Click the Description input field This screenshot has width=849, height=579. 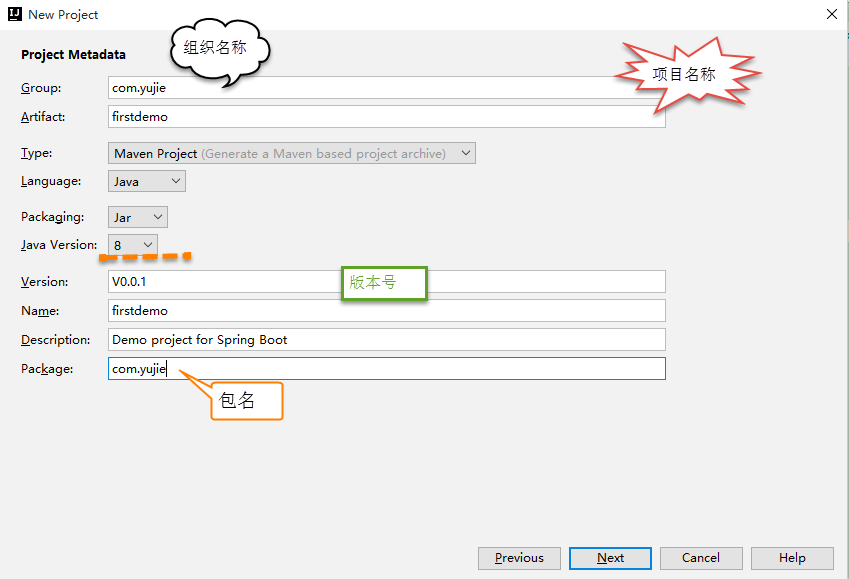(387, 340)
